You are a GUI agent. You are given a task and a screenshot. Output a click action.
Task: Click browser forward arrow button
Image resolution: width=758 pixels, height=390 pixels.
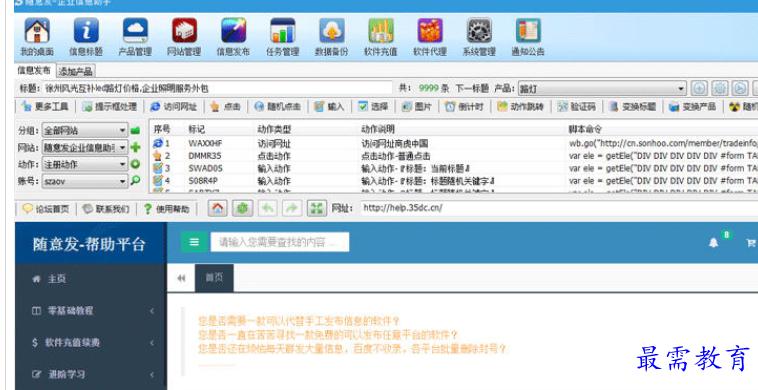click(x=292, y=208)
